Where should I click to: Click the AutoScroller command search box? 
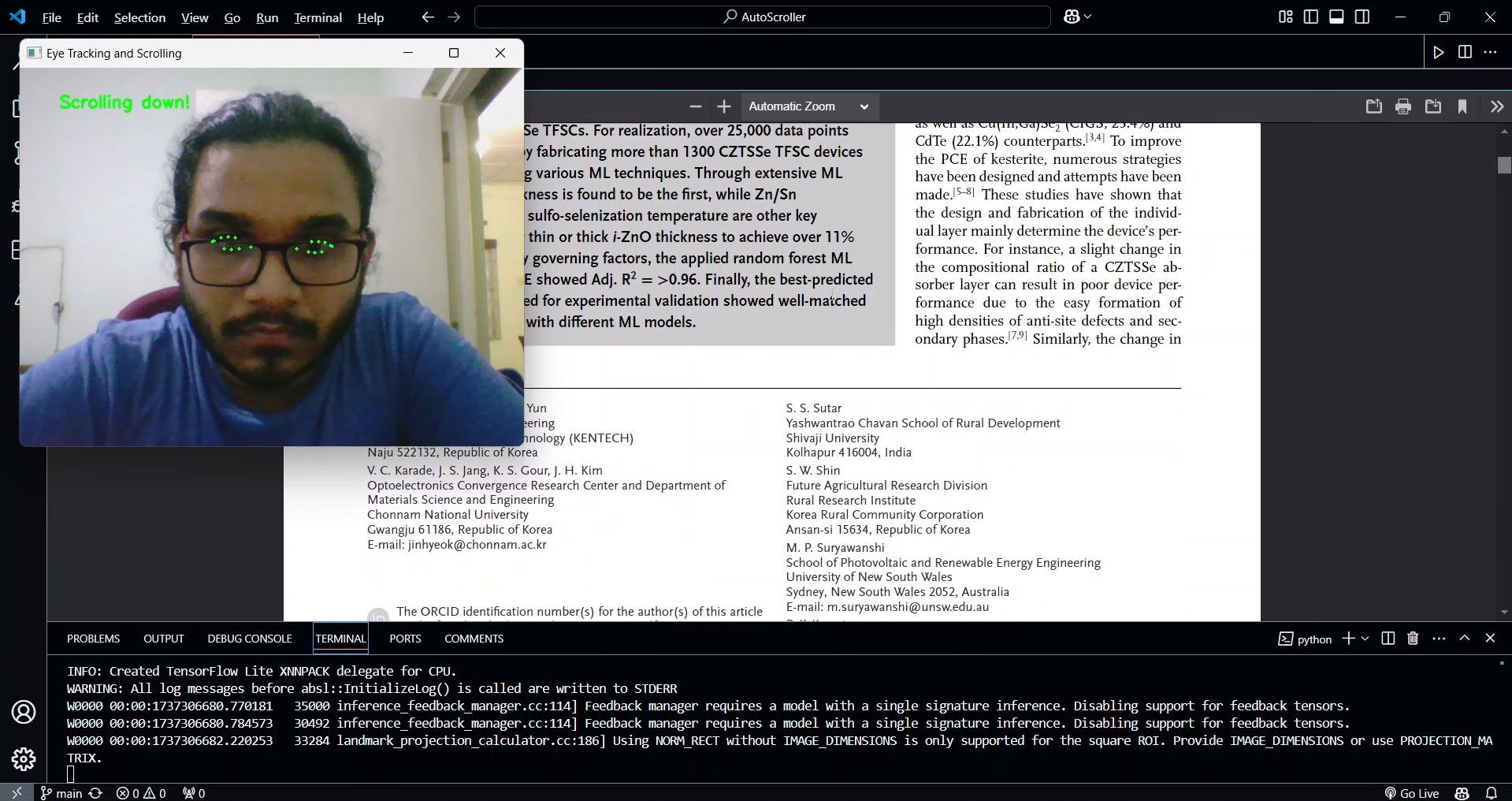click(763, 17)
